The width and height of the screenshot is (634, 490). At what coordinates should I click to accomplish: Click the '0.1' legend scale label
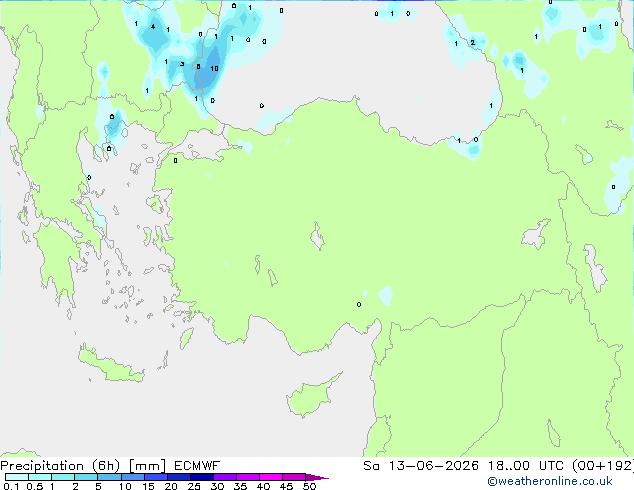tap(11, 486)
